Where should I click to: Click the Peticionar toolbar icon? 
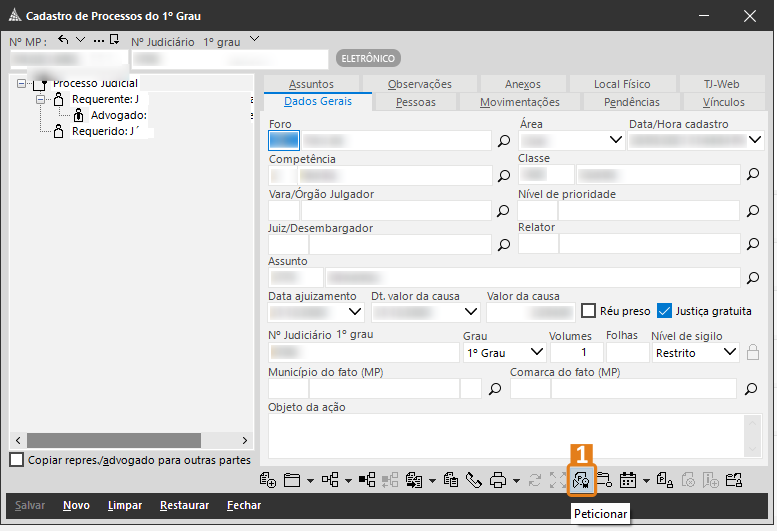581,480
